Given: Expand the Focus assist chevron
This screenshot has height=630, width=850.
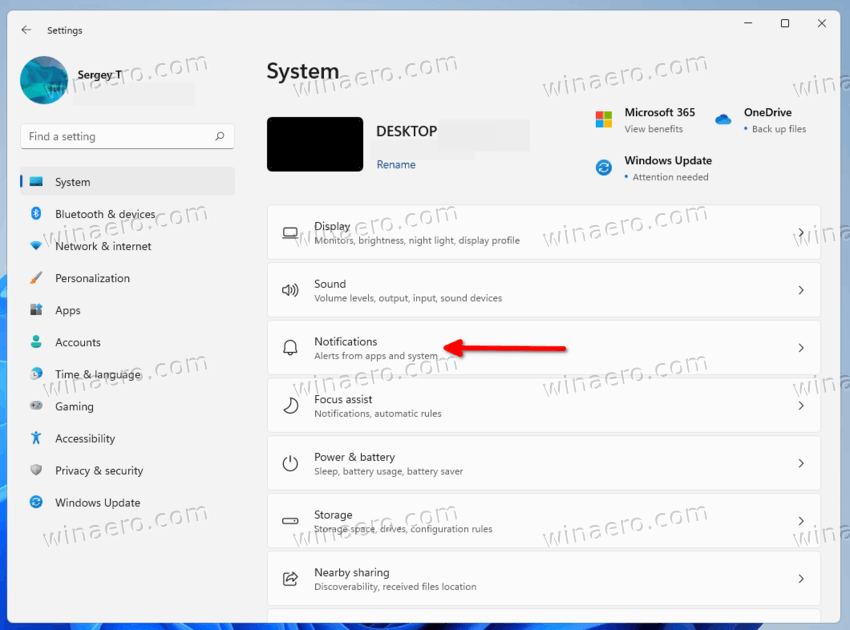Looking at the screenshot, I should pos(801,406).
